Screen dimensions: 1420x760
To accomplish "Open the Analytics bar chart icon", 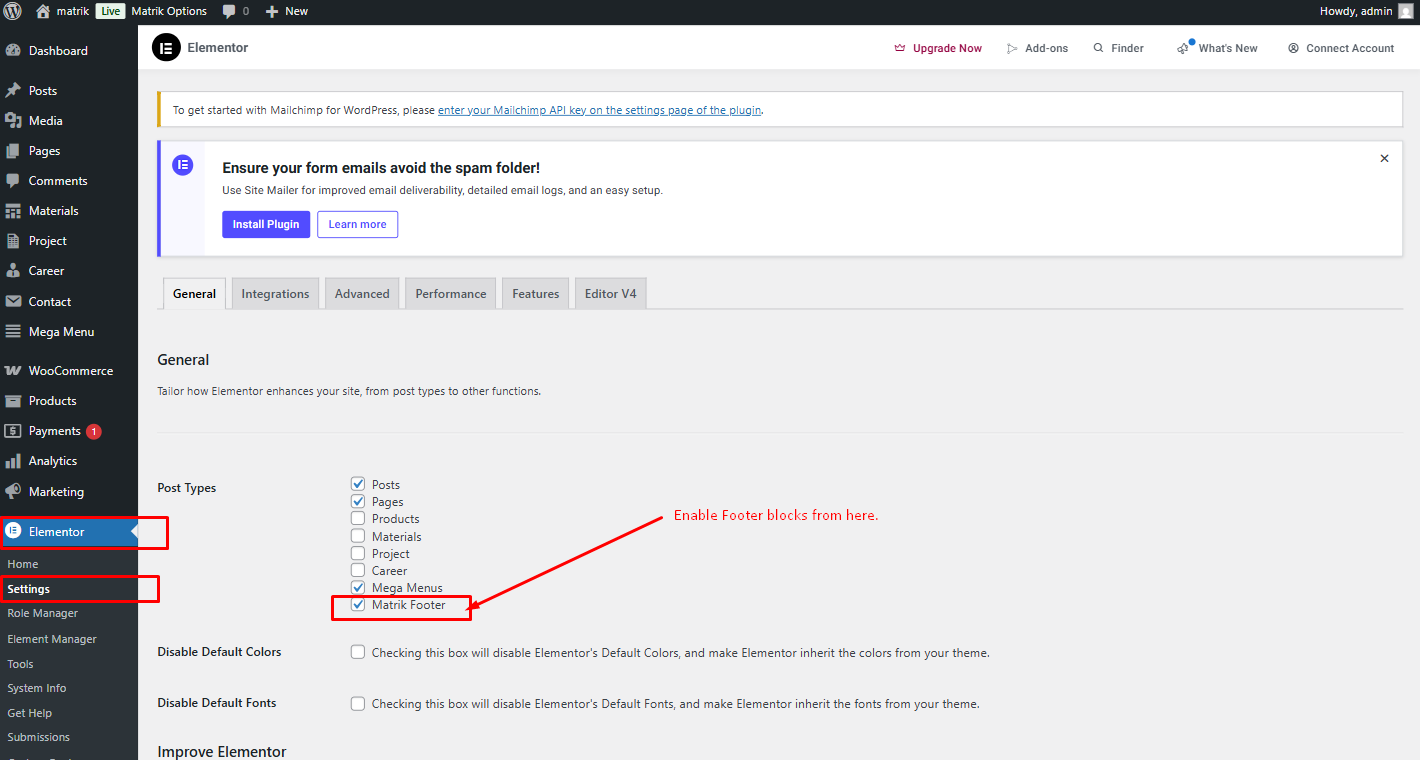I will pos(13,461).
